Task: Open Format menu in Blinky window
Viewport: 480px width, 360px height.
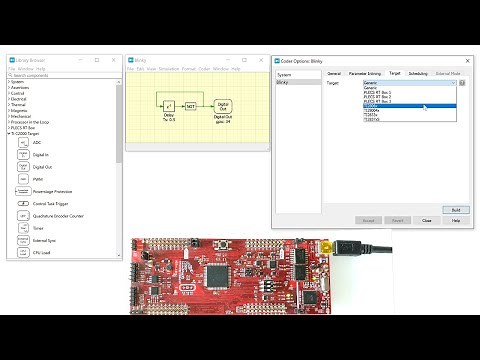Action: [x=189, y=69]
